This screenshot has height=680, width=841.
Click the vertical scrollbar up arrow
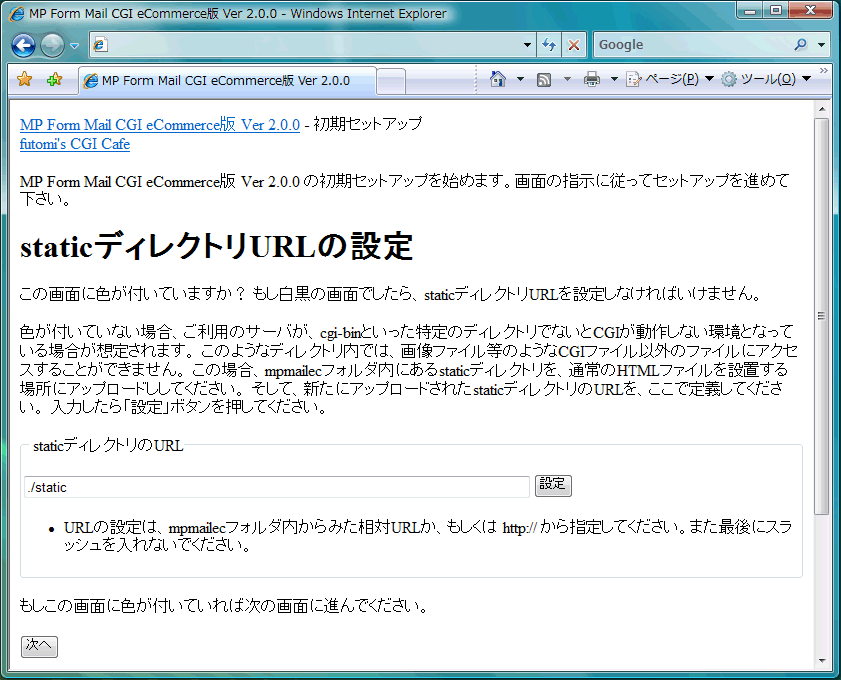click(x=822, y=109)
